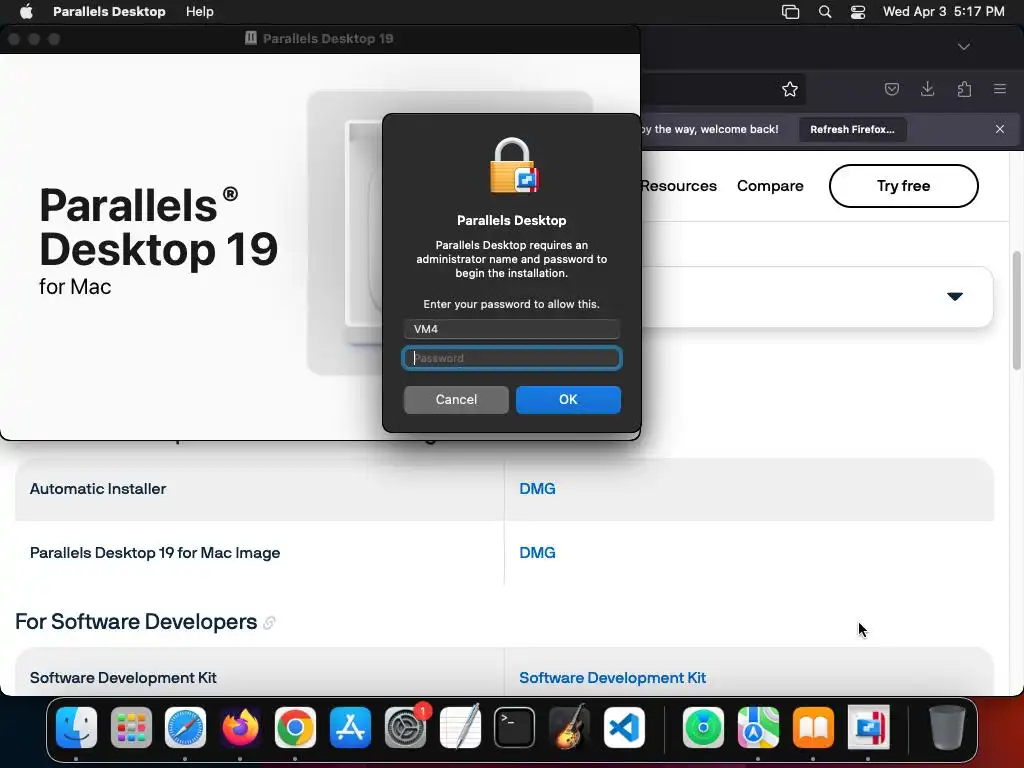
Task: Open Maps from the Dock
Action: [x=758, y=727]
